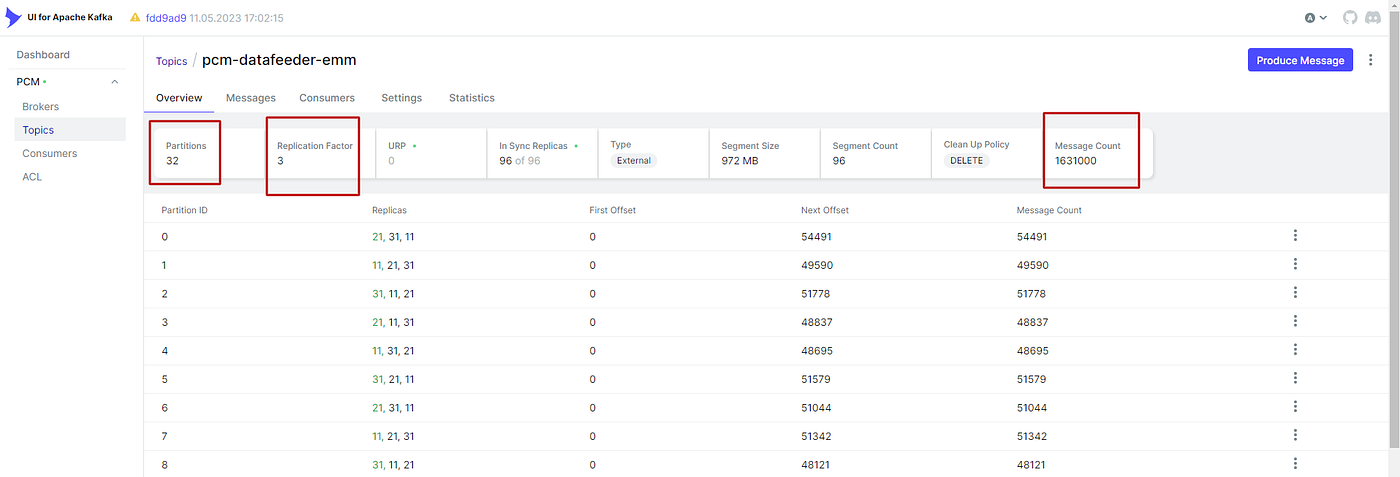1400x477 pixels.
Task: Click the Message Count cell 49590
Action: [1032, 265]
